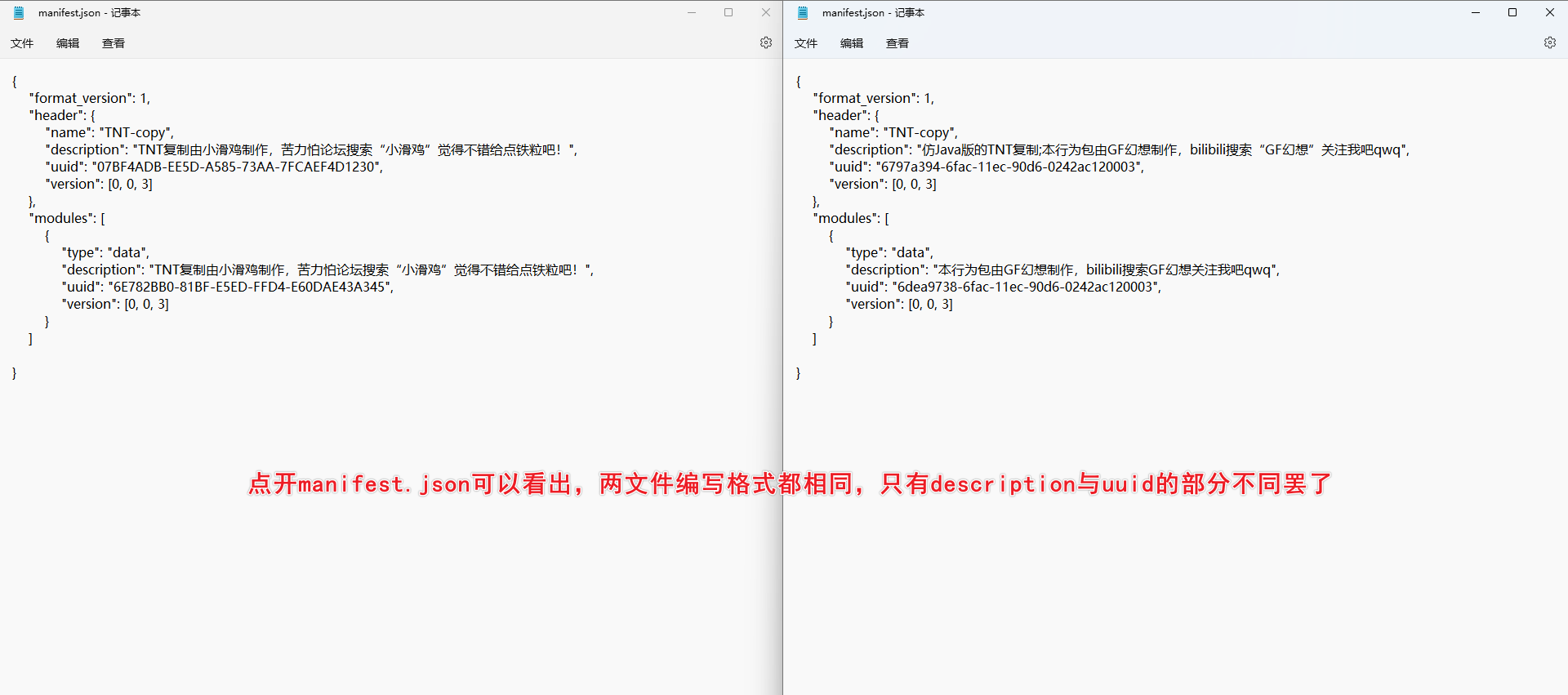Close the left Notepad window
Screen dimensions: 1568x695
pos(766,12)
